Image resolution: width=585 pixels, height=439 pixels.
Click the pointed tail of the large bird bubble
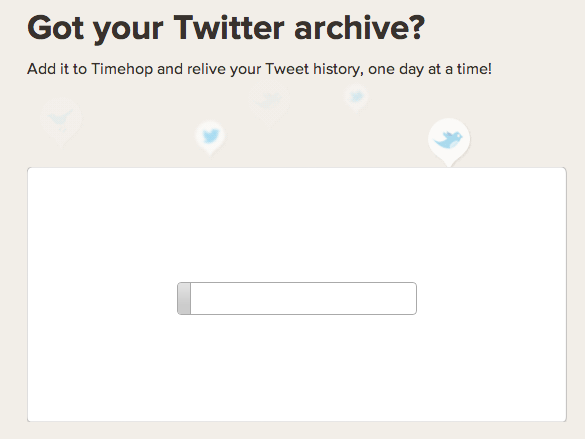[x=449, y=163]
